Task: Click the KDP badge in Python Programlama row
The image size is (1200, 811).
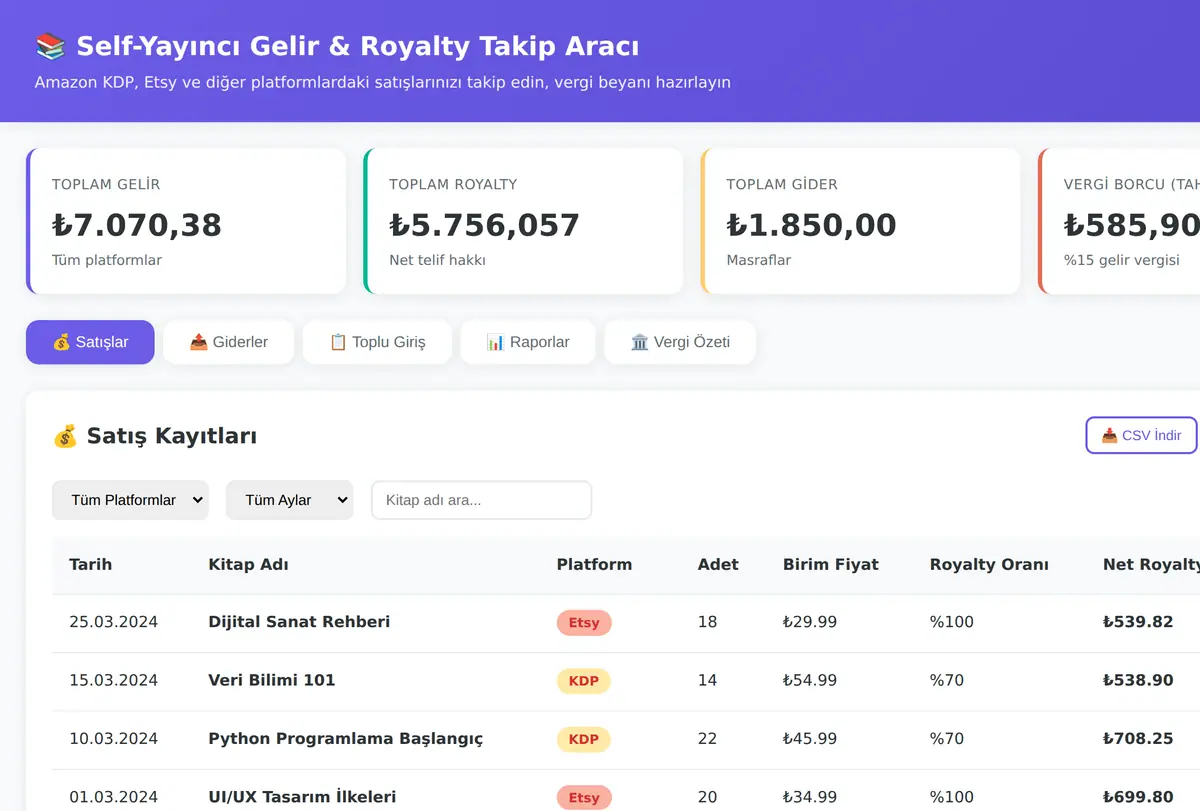Action: coord(583,740)
